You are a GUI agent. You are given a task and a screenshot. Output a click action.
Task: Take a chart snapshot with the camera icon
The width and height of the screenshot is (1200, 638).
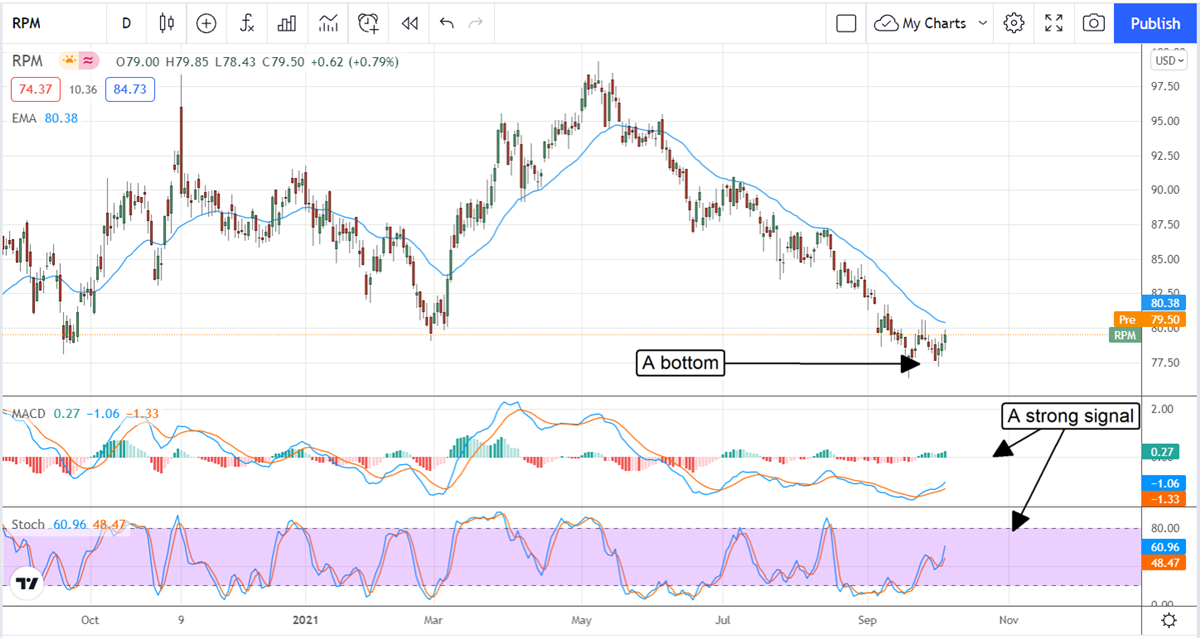1094,22
